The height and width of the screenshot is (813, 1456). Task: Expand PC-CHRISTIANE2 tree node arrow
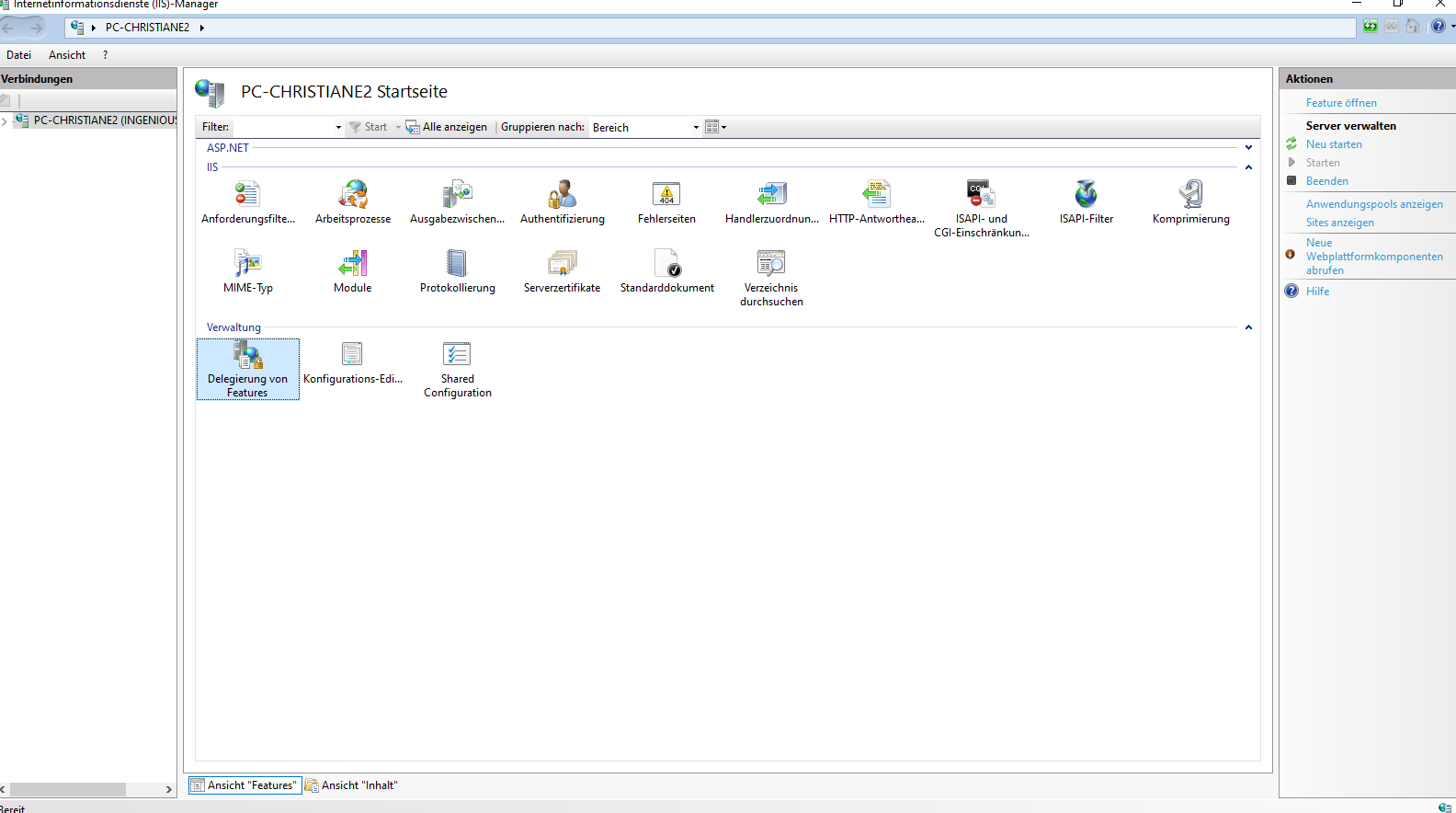[5, 120]
